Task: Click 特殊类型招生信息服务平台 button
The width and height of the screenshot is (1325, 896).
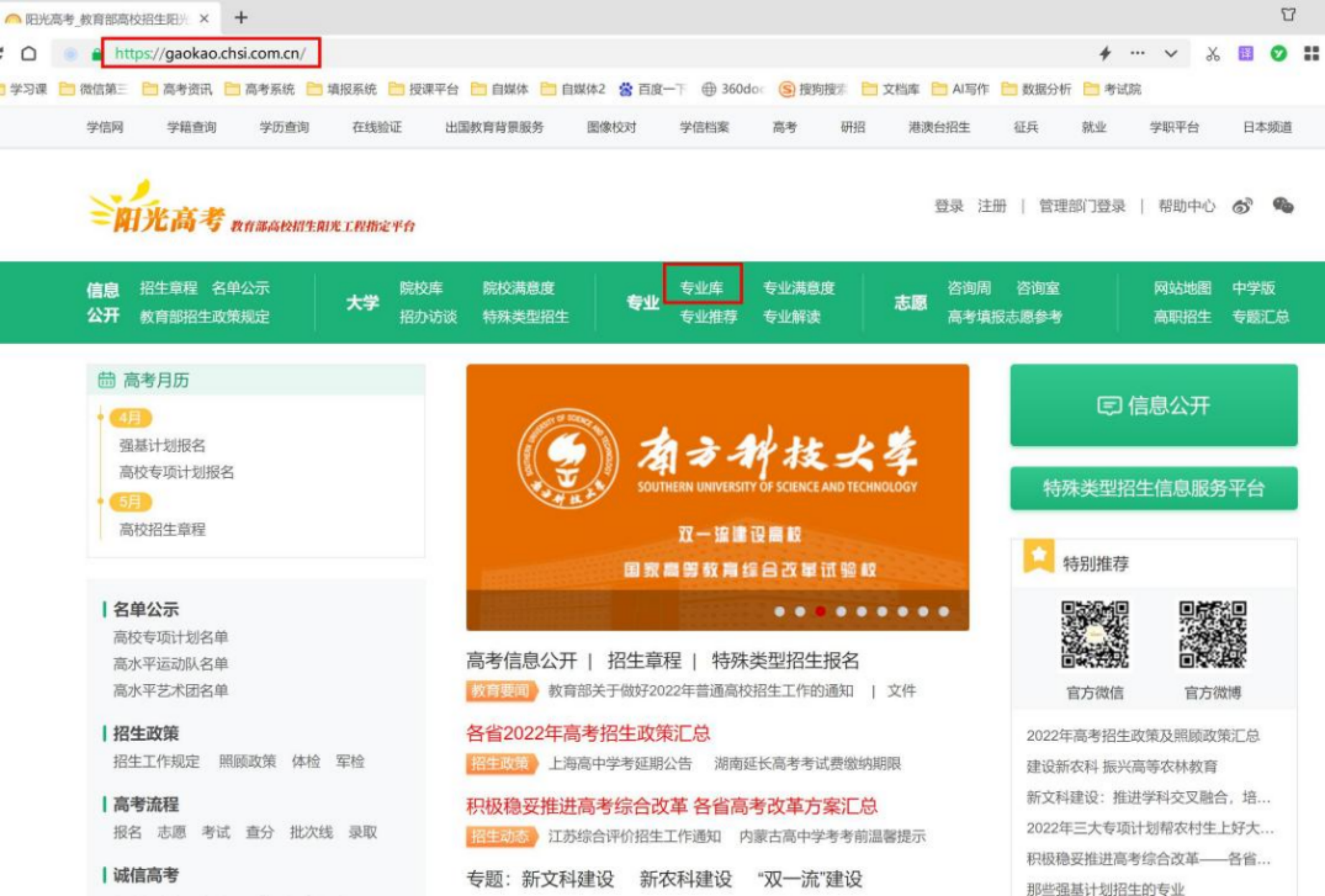Action: tap(1153, 488)
